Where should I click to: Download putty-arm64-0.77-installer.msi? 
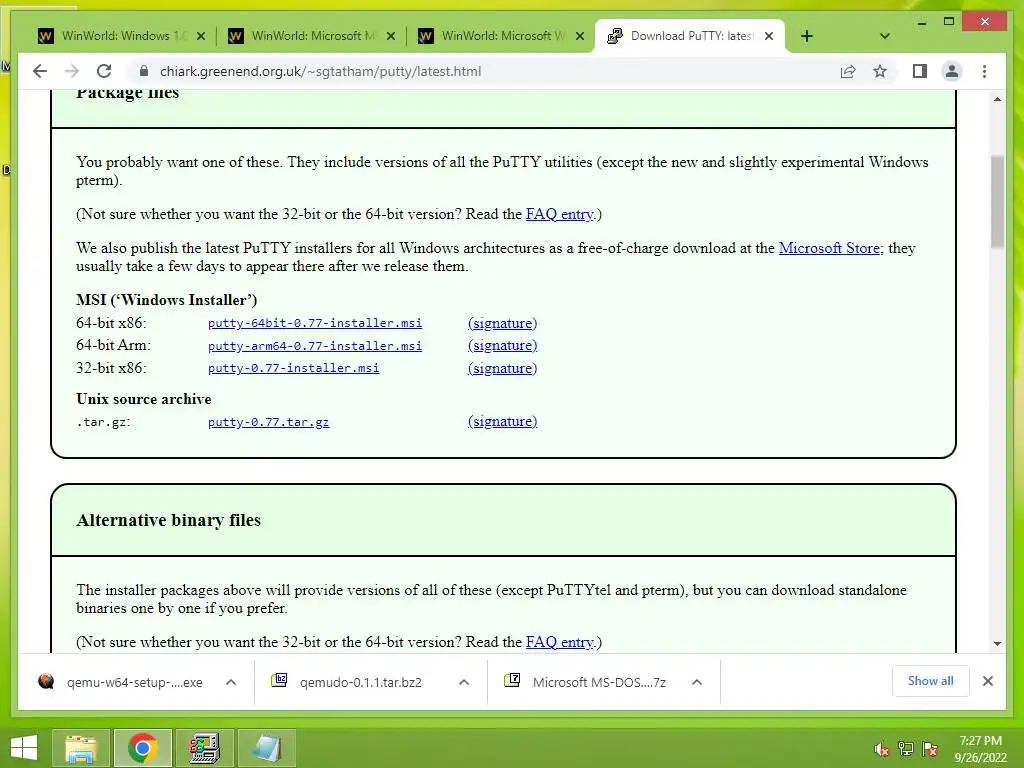click(x=315, y=345)
